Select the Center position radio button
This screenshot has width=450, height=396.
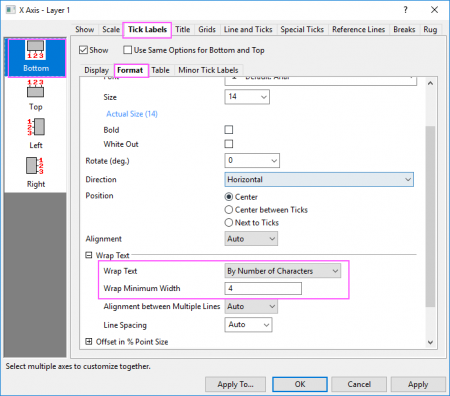point(229,197)
